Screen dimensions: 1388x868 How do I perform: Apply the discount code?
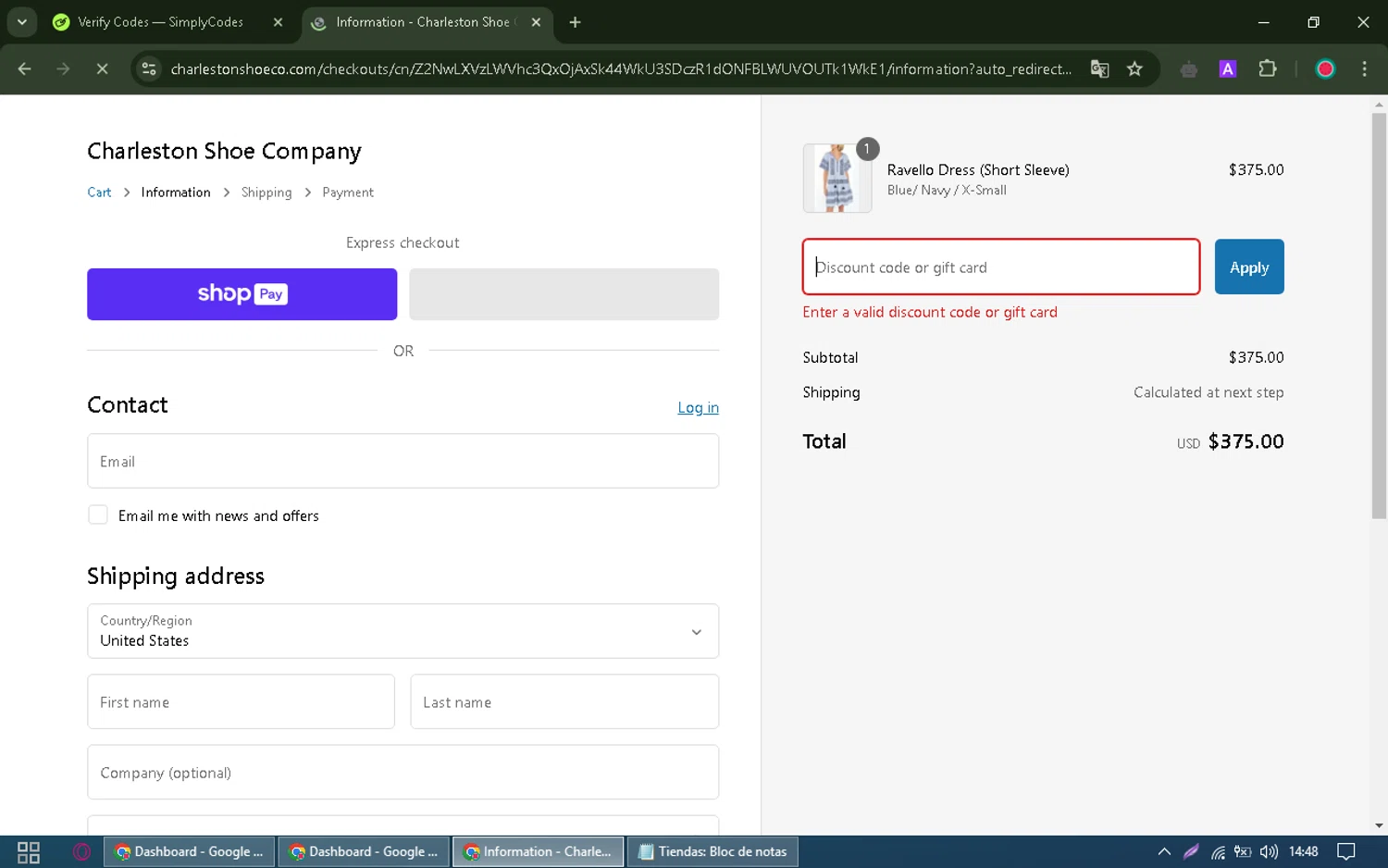[x=1249, y=267]
